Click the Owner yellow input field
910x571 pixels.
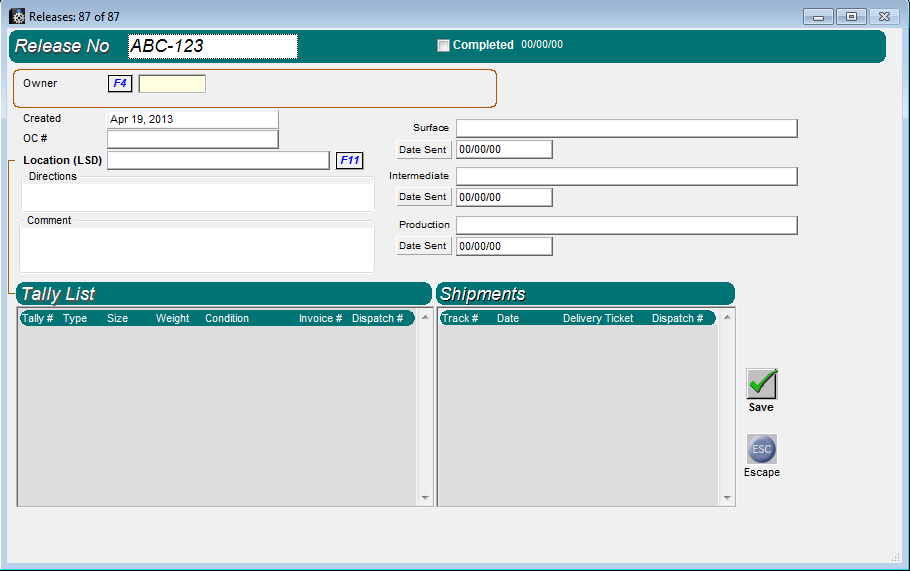[x=172, y=84]
